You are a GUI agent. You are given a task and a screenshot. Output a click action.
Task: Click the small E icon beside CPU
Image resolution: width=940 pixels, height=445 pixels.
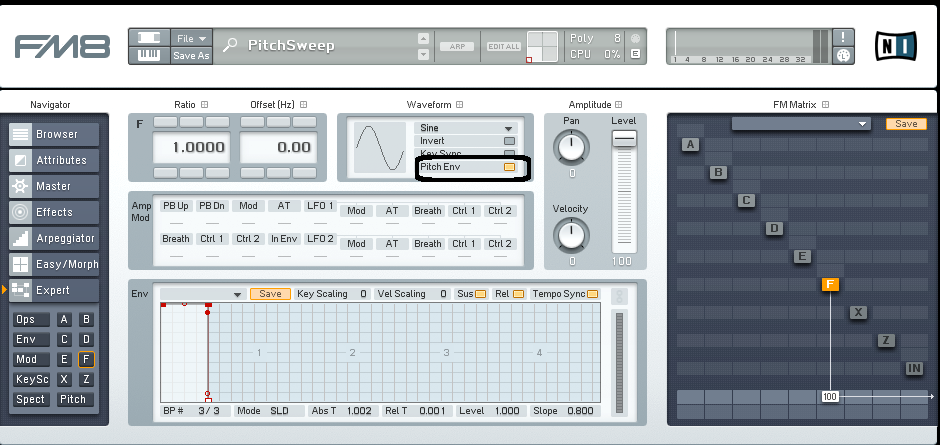click(635, 54)
